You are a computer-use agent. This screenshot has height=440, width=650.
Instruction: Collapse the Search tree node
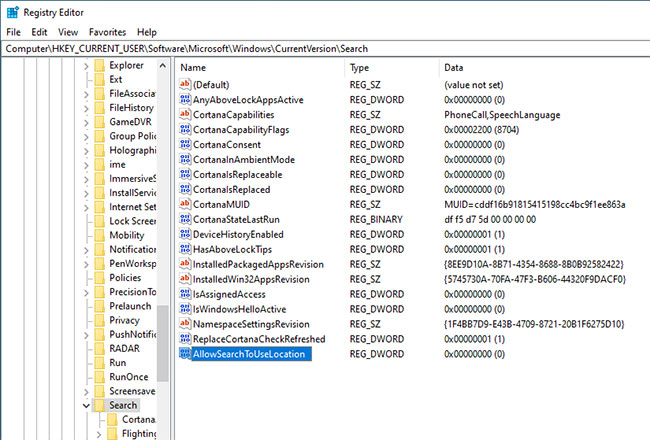coord(86,405)
